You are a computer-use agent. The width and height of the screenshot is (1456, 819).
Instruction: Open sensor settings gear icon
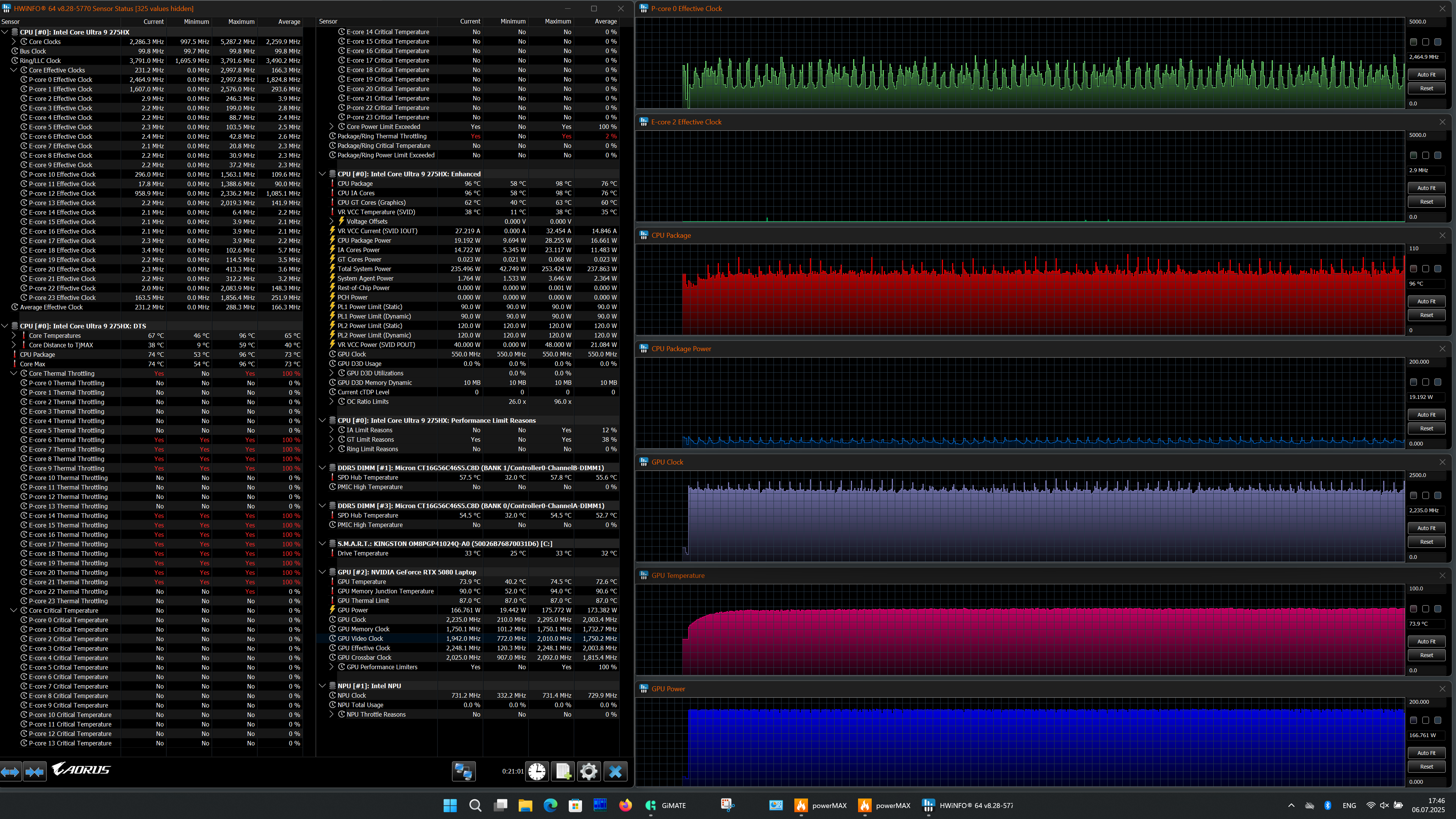tap(588, 771)
